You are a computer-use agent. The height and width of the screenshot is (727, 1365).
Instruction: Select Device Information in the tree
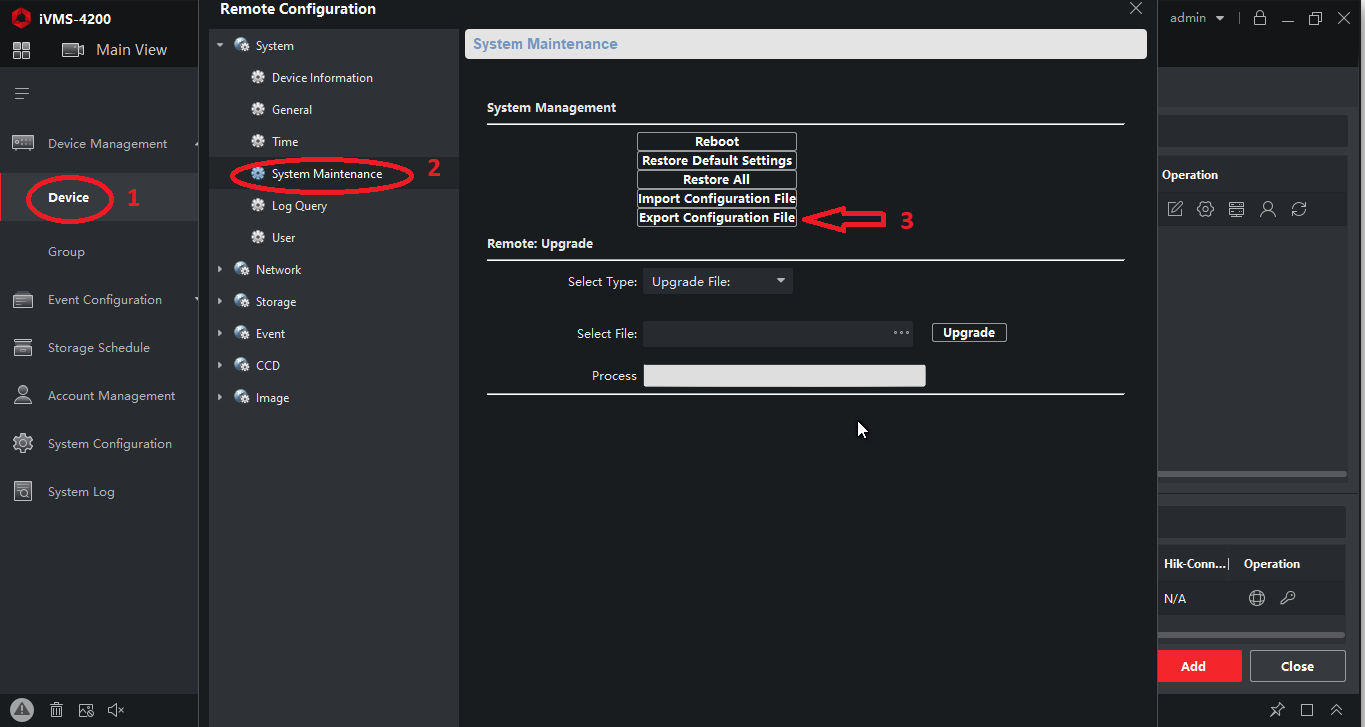point(322,78)
